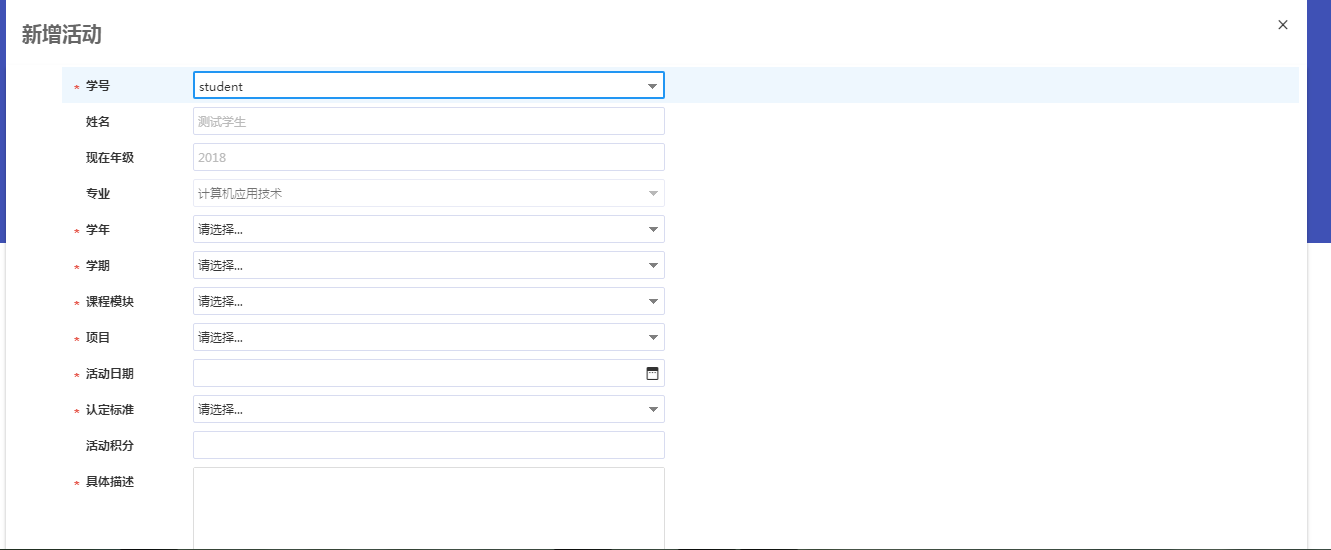Select the student text in 学号 combo box
This screenshot has height=550, width=1331.
[x=221, y=86]
